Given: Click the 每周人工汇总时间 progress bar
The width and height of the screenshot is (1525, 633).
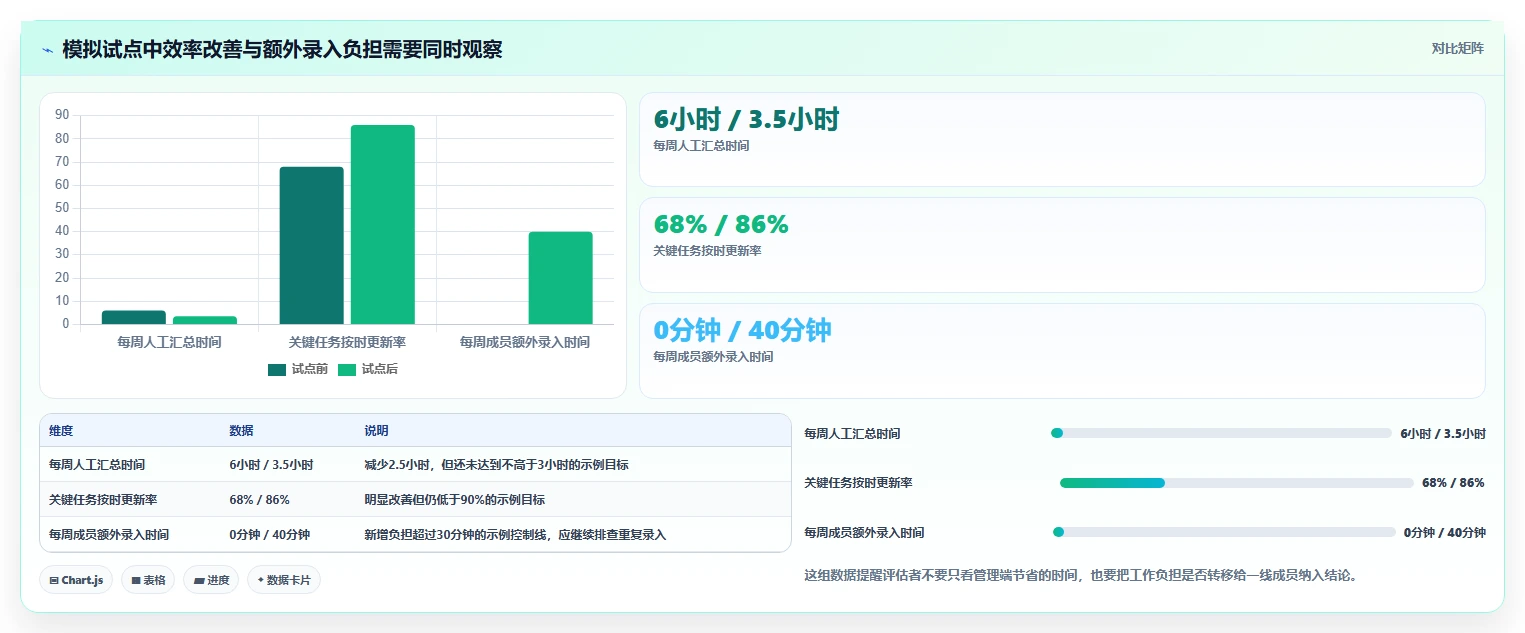Looking at the screenshot, I should [x=1221, y=433].
